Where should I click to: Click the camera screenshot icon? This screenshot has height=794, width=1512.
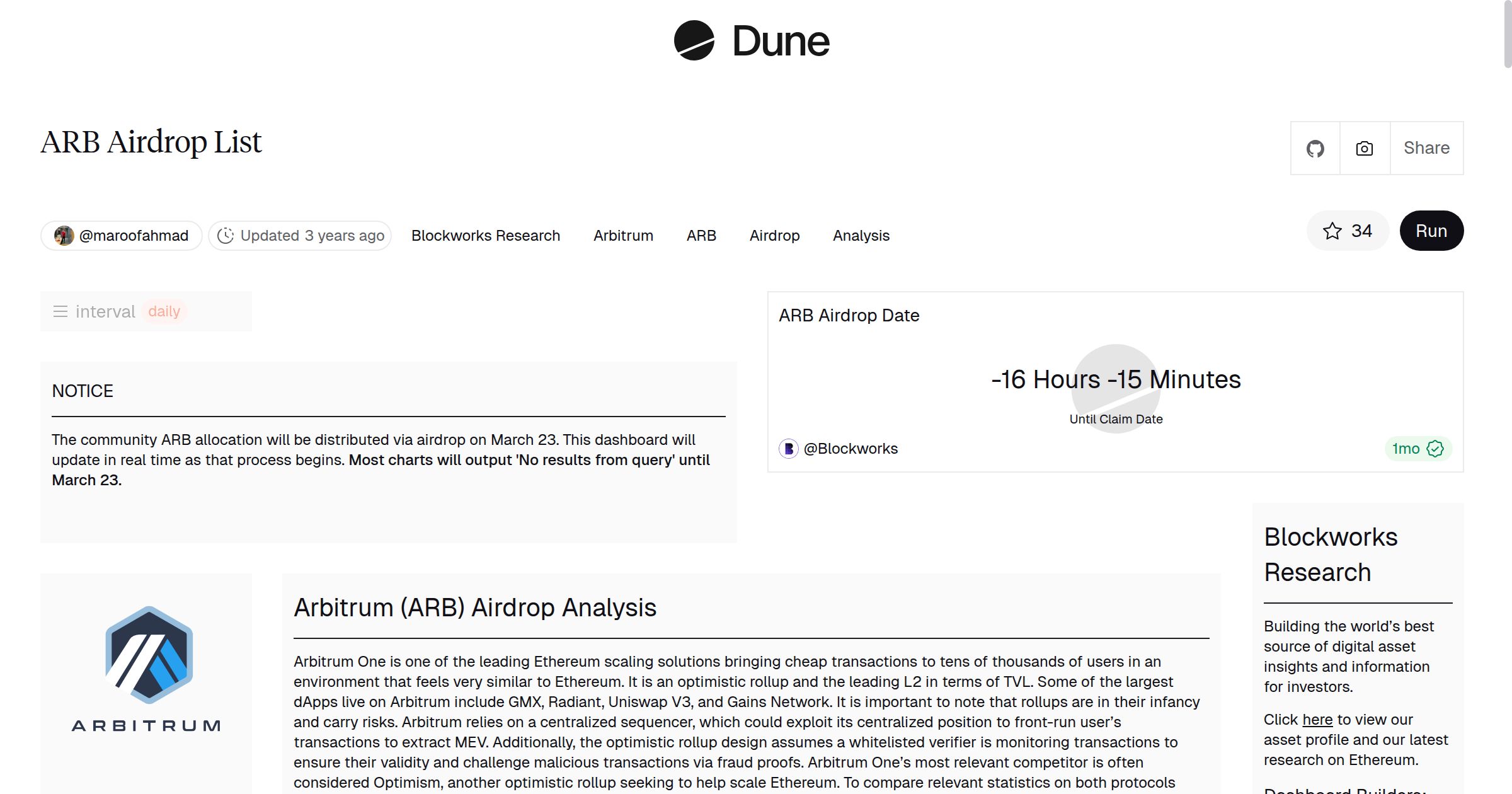tap(1363, 148)
